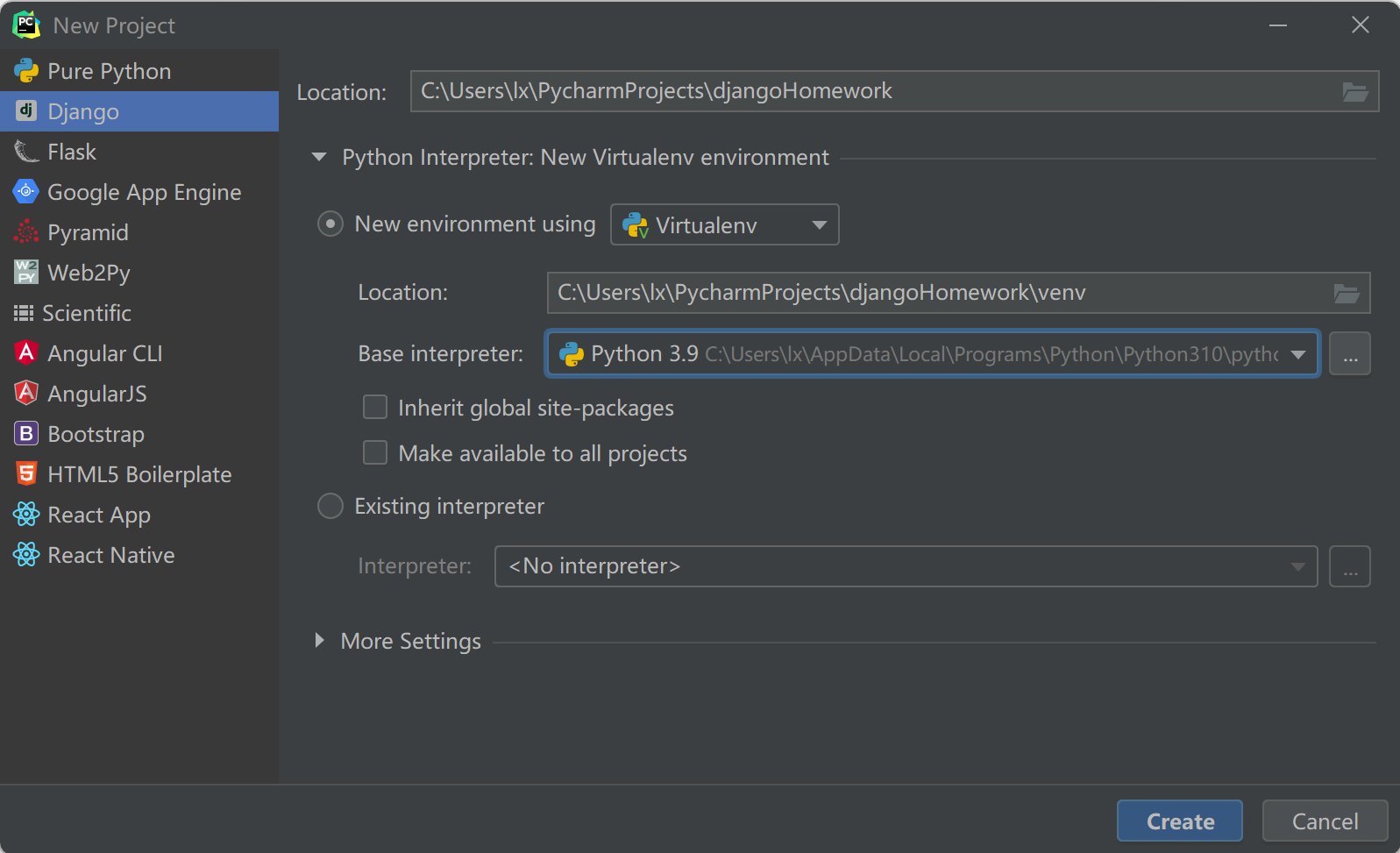Select Angular CLI in project list
This screenshot has width=1400, height=853.
pos(139,353)
